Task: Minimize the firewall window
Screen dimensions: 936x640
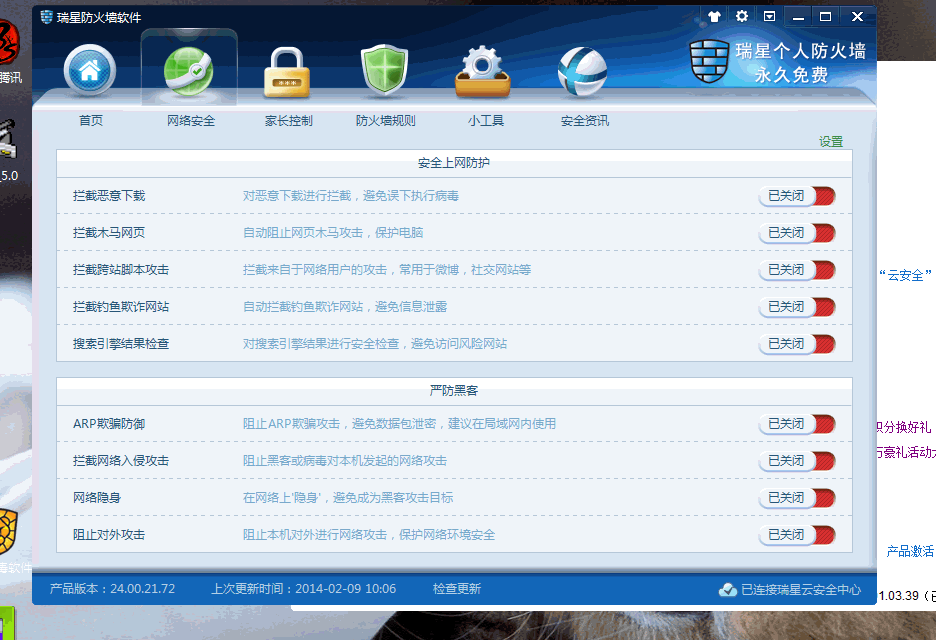Action: [x=798, y=17]
